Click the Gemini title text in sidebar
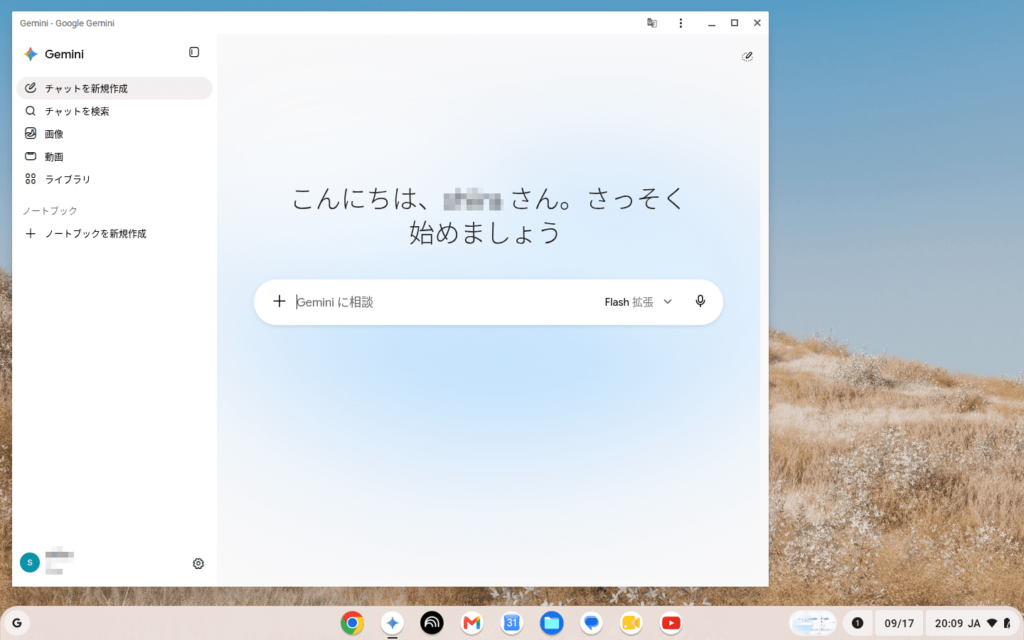Viewport: 1024px width, 640px height. pos(64,54)
